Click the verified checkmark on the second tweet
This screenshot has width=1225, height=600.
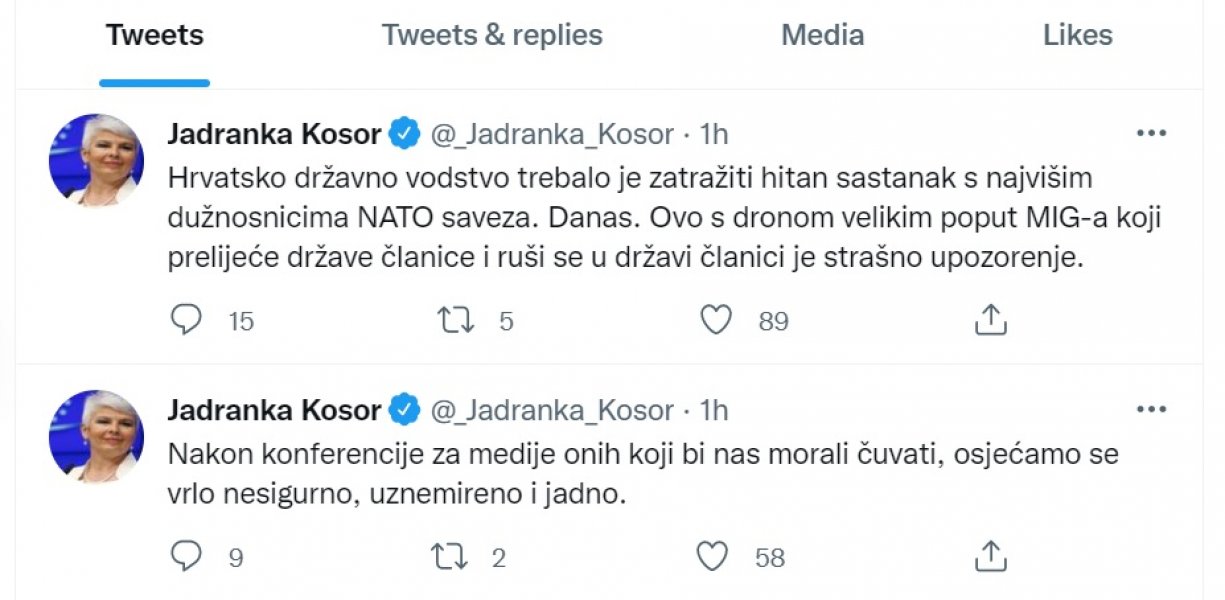(x=404, y=409)
